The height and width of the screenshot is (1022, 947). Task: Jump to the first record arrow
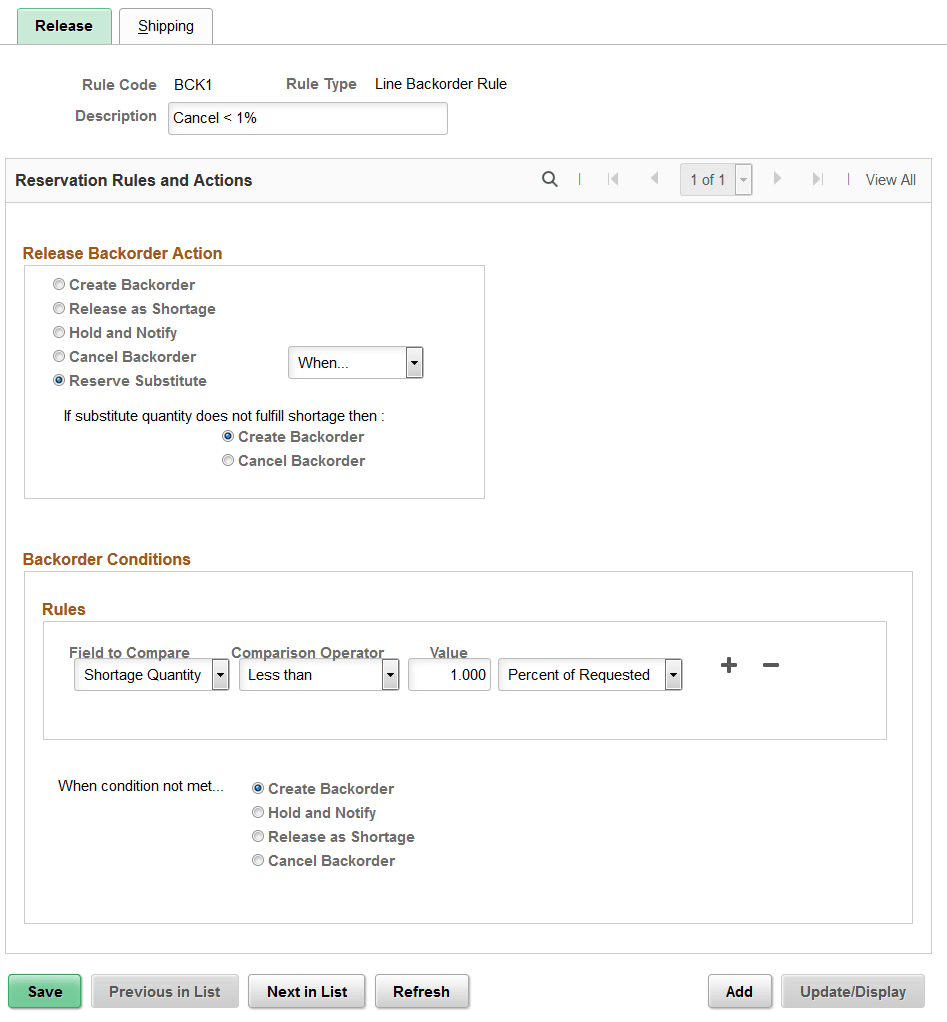(x=613, y=179)
